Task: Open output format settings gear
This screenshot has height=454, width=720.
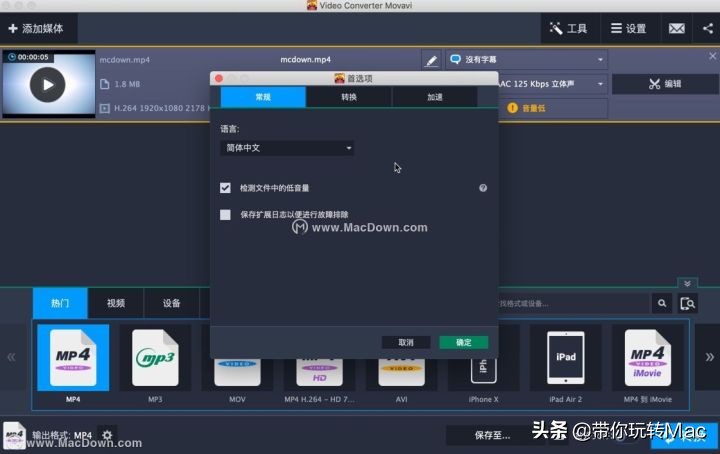Action: (107, 435)
